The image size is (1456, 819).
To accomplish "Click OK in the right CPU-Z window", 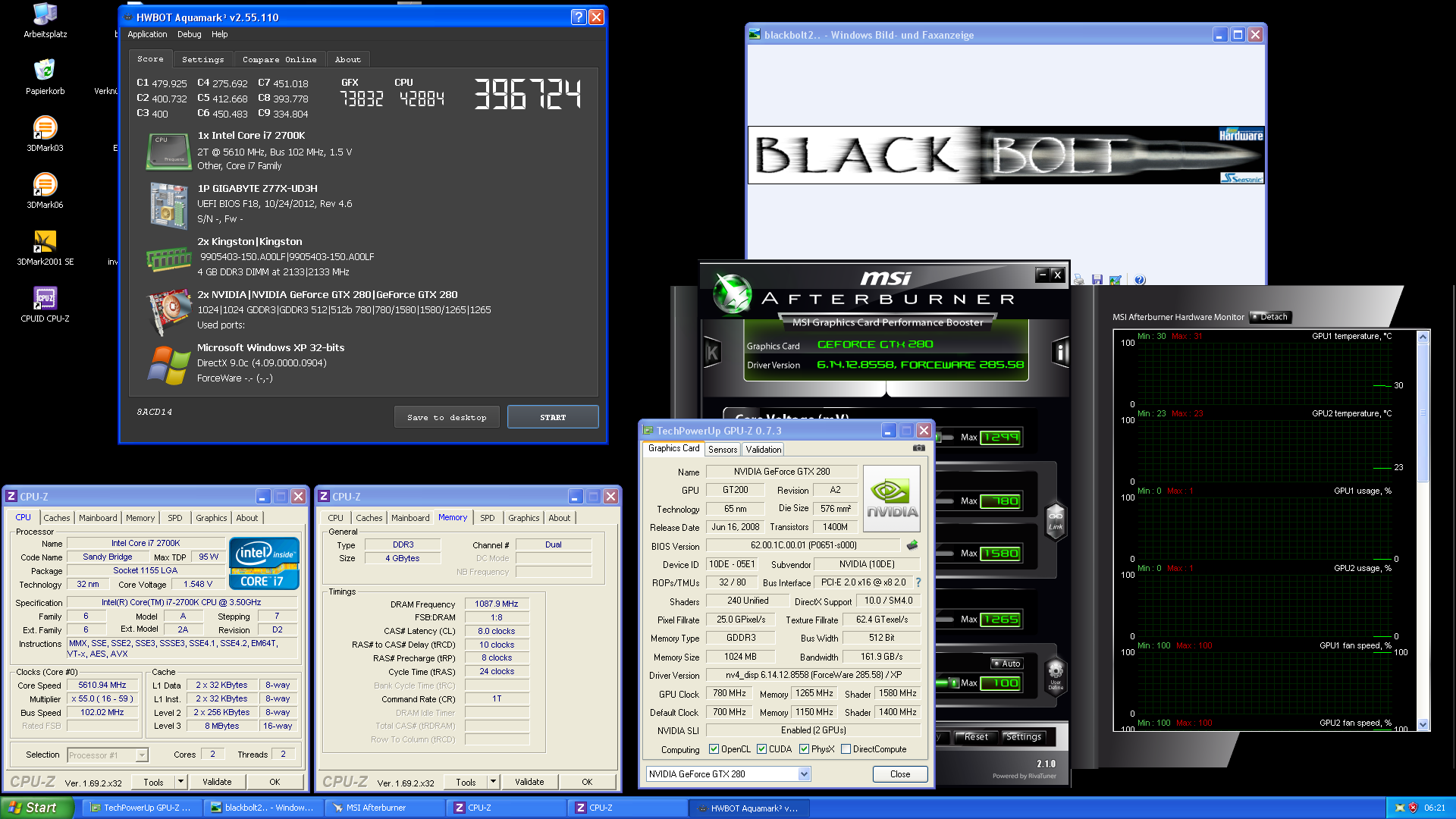I will click(587, 782).
